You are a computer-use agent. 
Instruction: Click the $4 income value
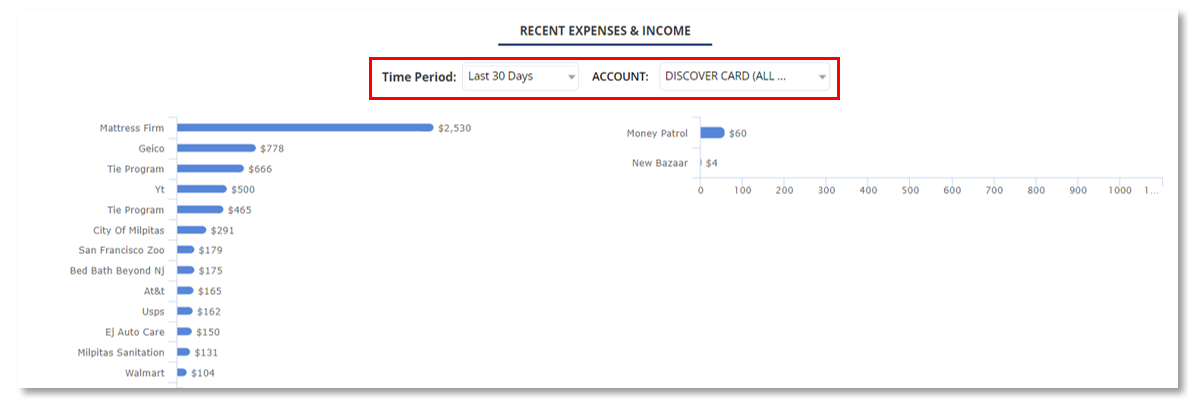(711, 163)
